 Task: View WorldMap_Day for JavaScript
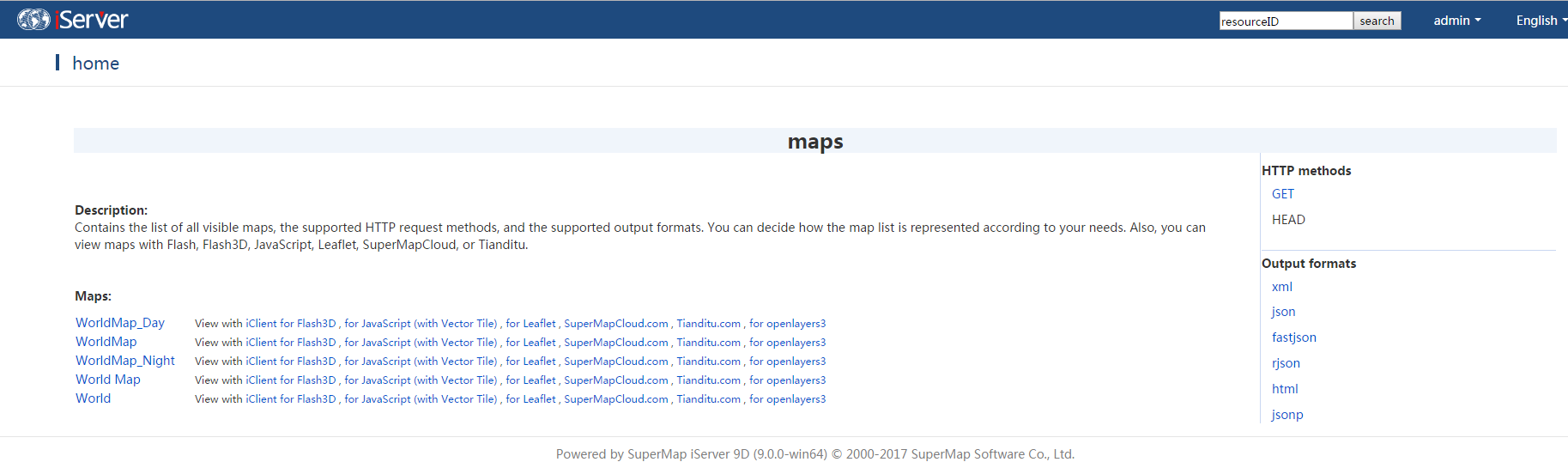pyautogui.click(x=378, y=324)
